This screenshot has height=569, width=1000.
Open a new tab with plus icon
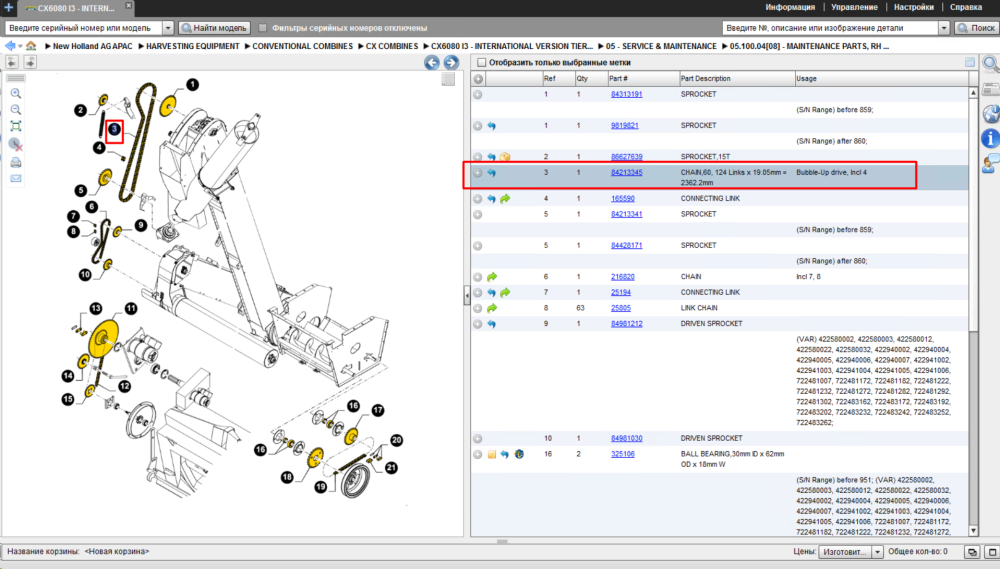[x=8, y=8]
